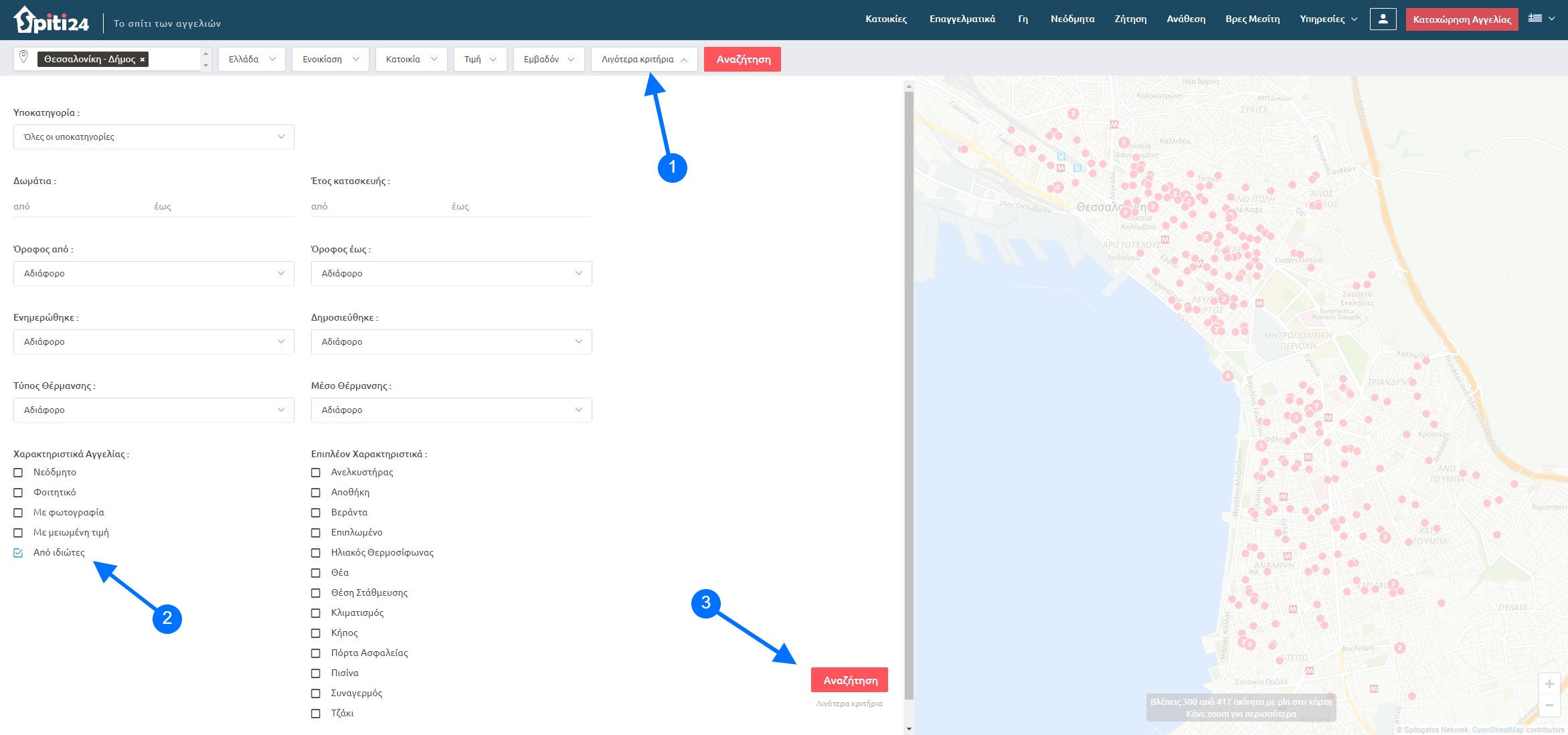The image size is (1568, 735).
Task: Open the Ενοικίαση dropdown in search bar
Action: tap(330, 60)
